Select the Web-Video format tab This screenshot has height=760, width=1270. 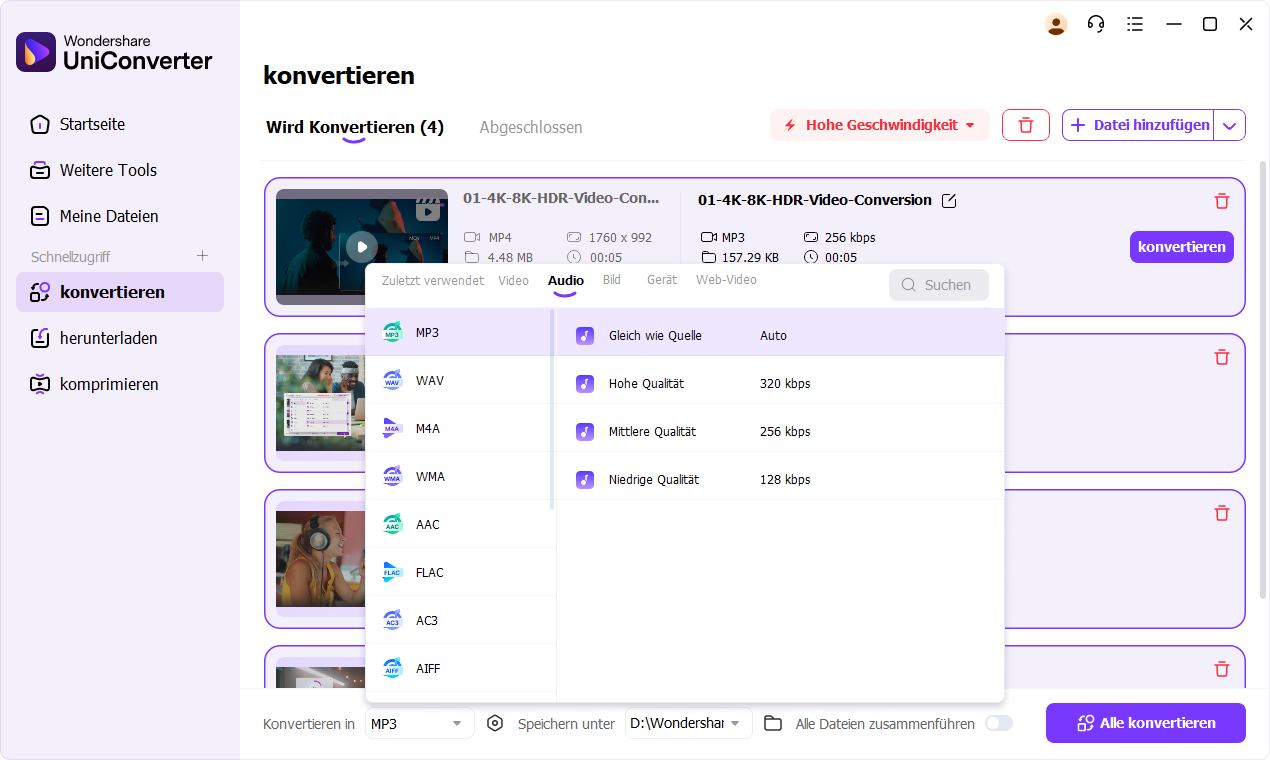point(726,280)
